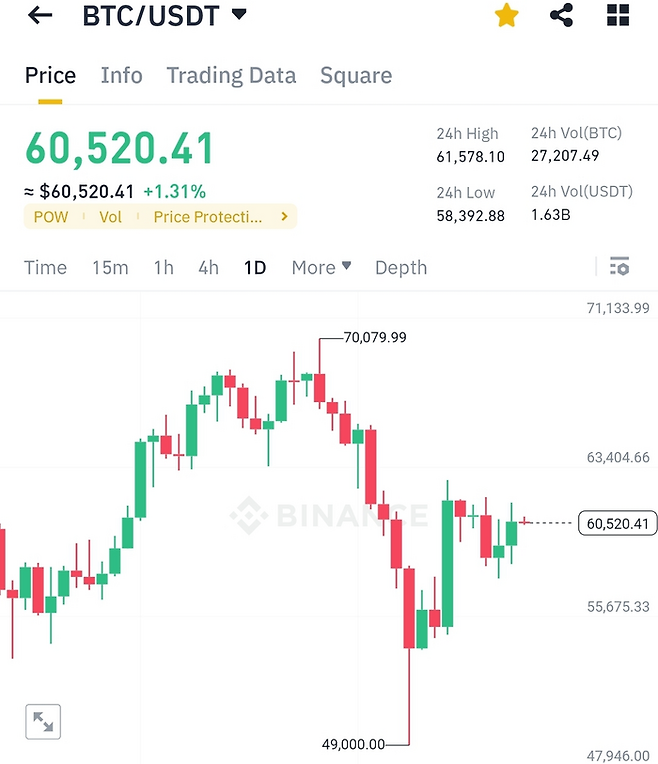Switch to the Info tab
The width and height of the screenshot is (658, 764).
121,76
